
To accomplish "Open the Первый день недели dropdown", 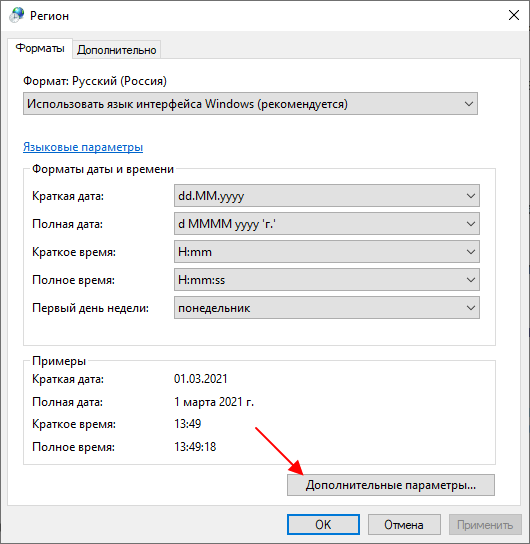I will 327,308.
